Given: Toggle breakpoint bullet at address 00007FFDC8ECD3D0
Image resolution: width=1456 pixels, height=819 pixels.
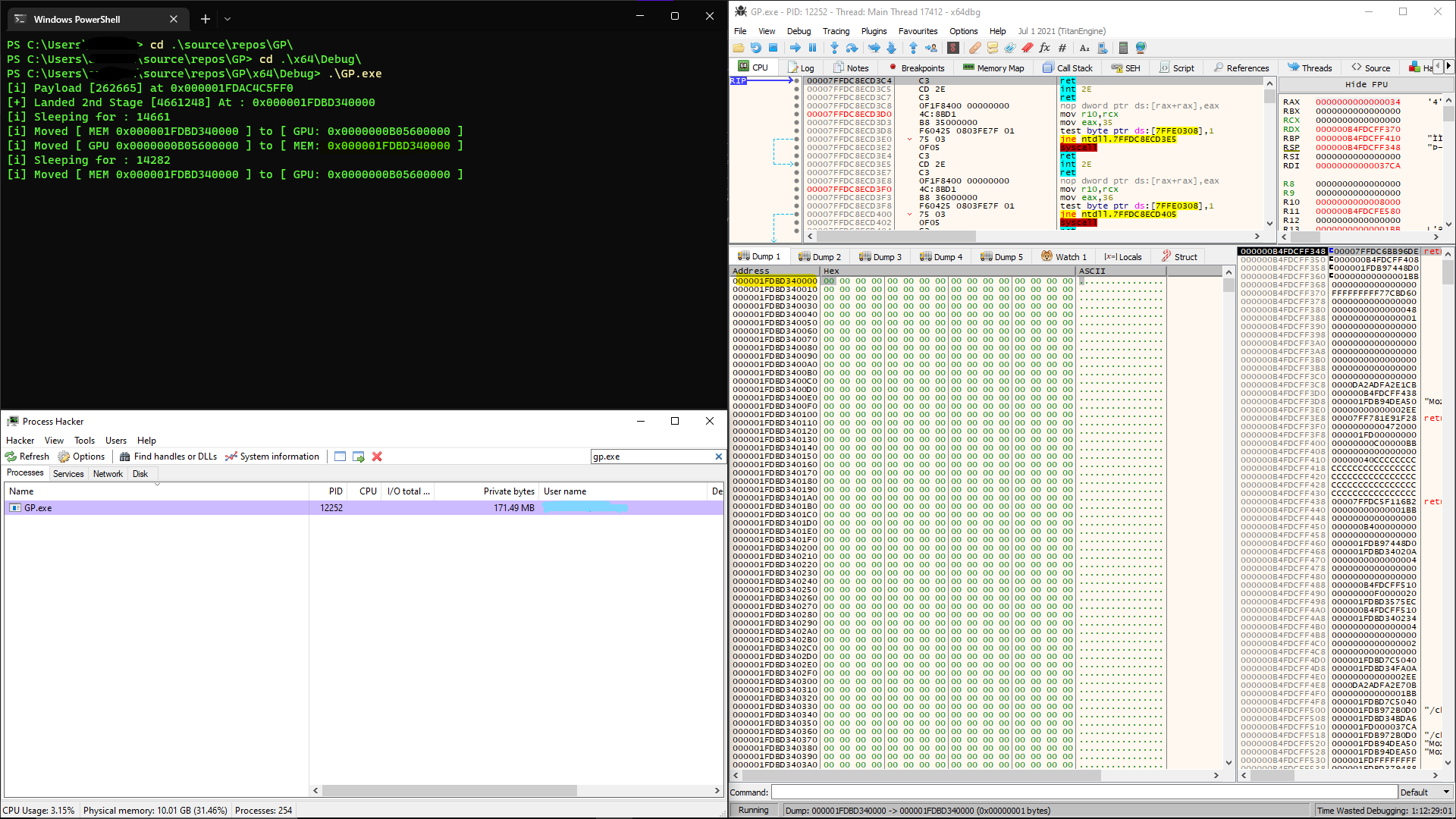Looking at the screenshot, I should tap(796, 115).
